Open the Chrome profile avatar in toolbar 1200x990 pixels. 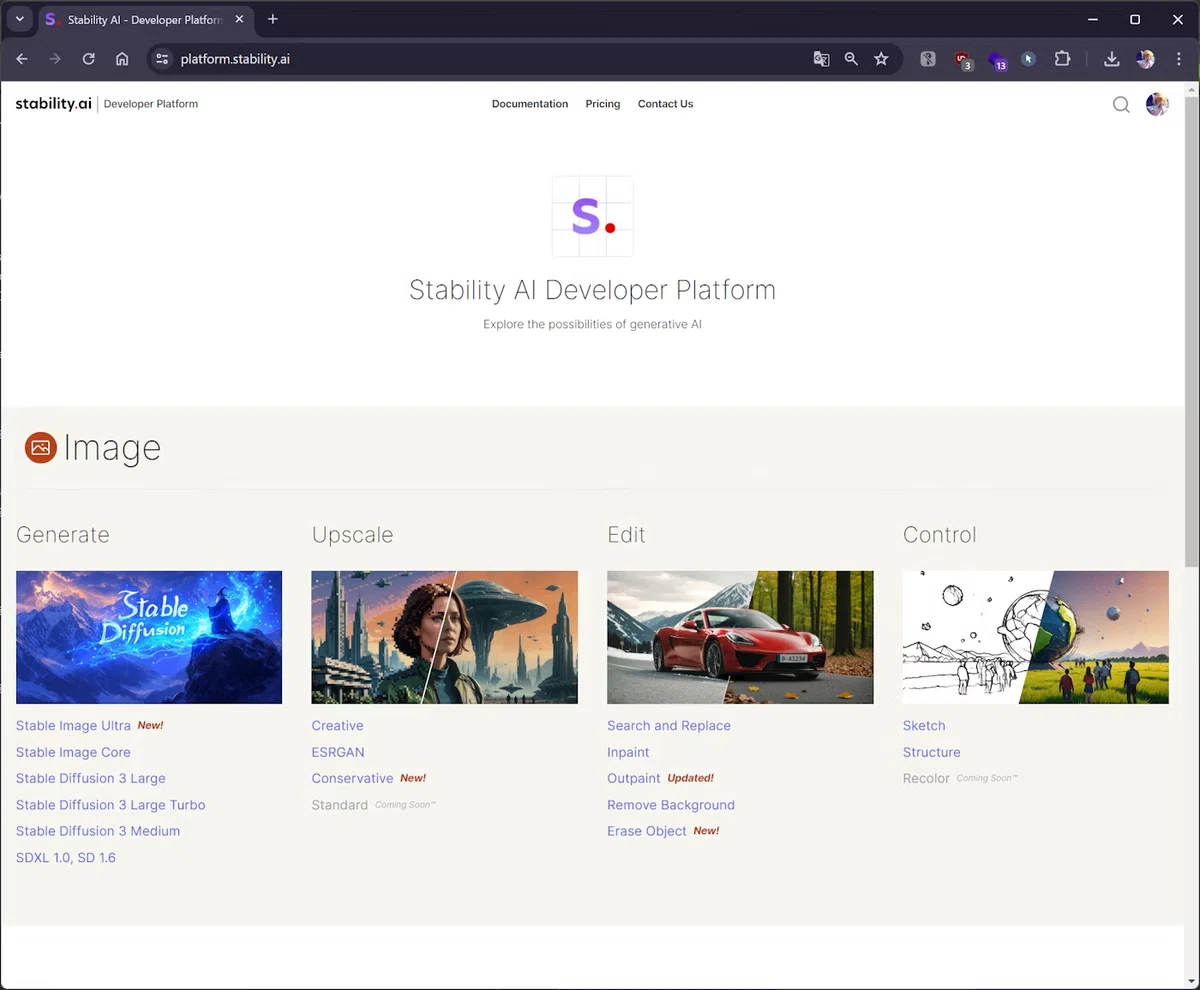tap(1145, 59)
